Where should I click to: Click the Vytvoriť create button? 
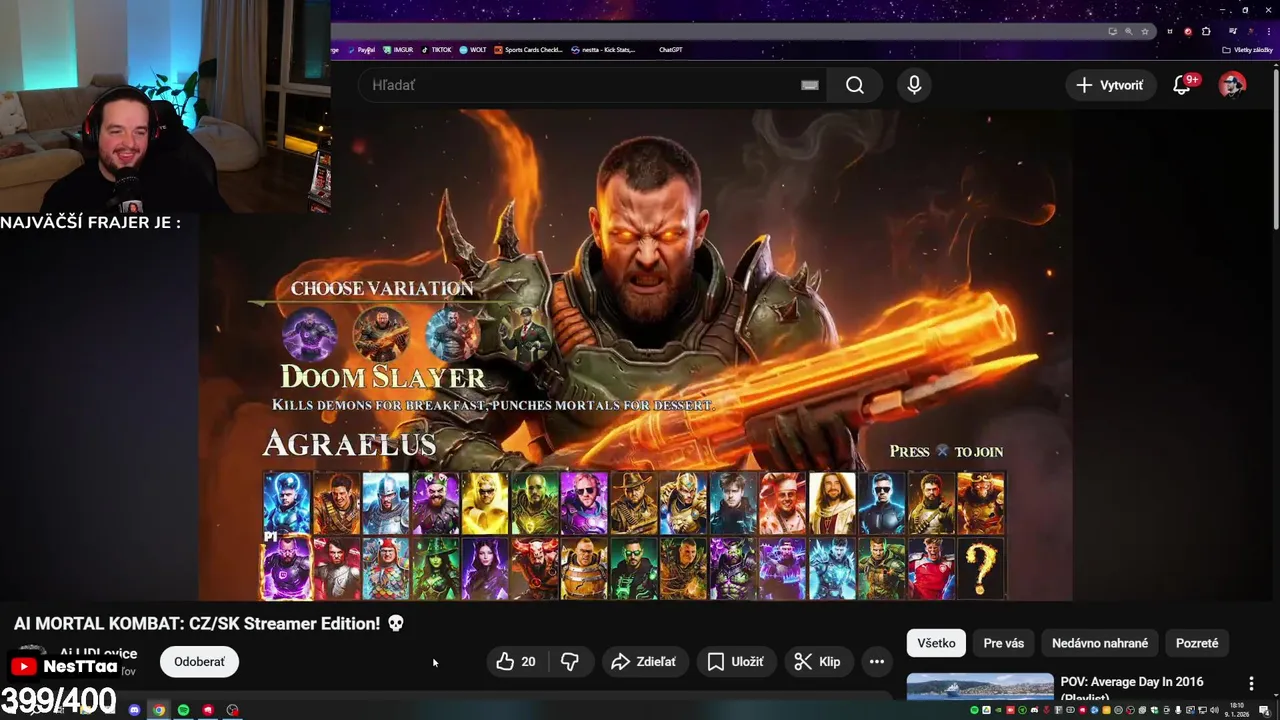coord(1110,85)
